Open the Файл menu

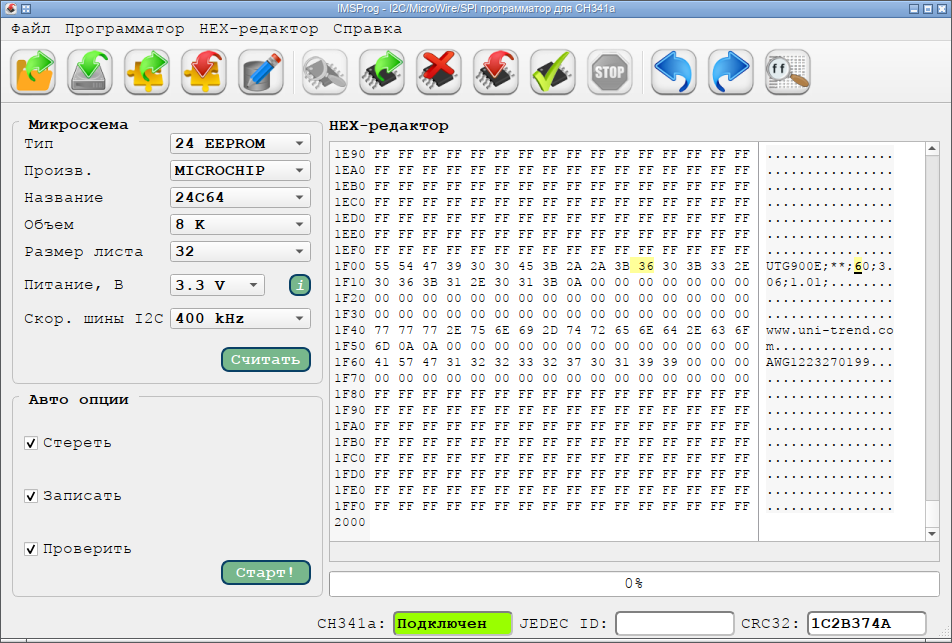click(30, 29)
